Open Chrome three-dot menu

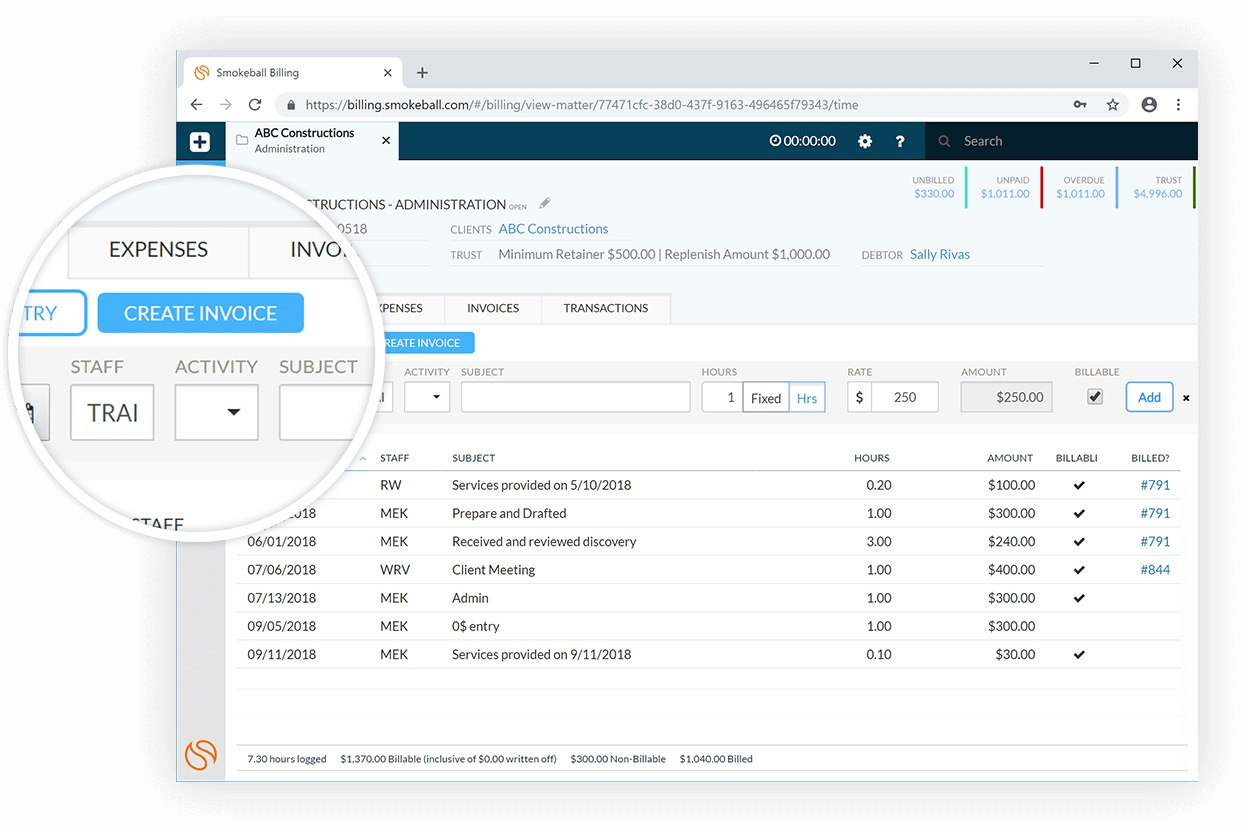[1178, 104]
